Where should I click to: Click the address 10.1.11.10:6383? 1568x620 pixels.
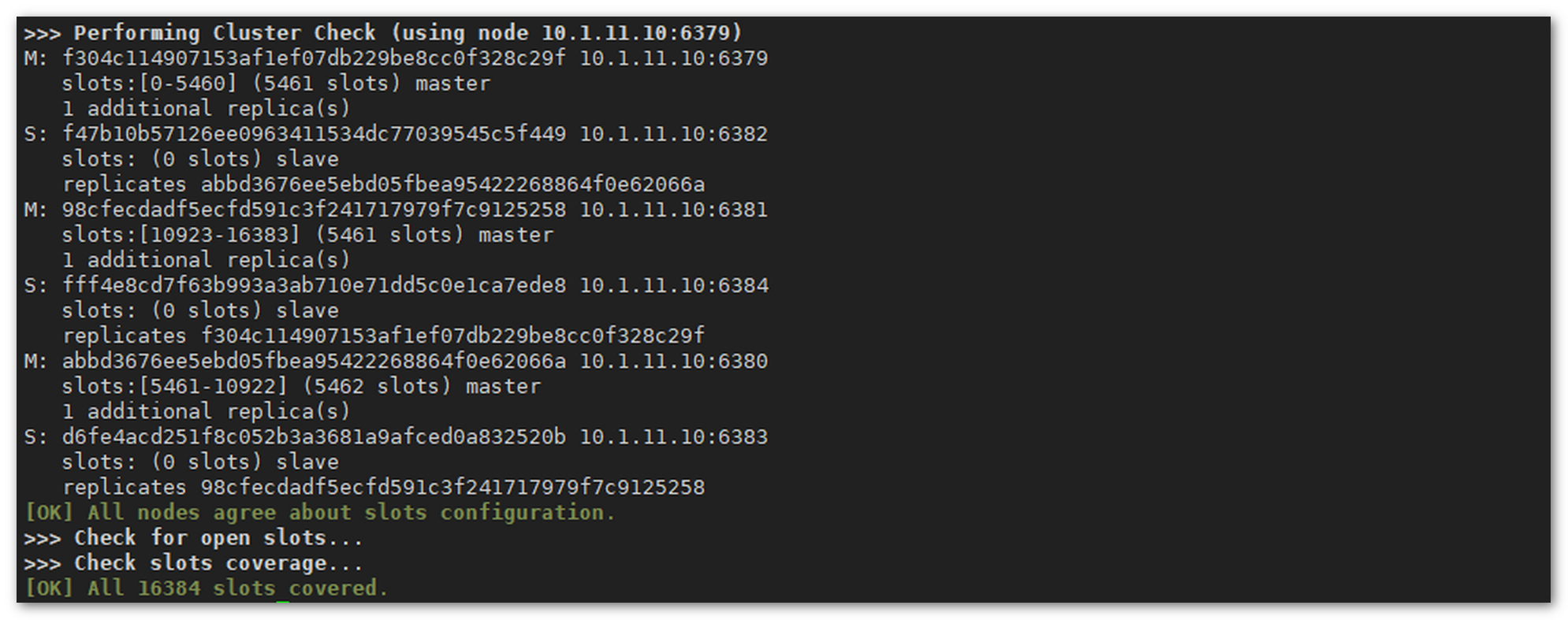pyautogui.click(x=673, y=436)
